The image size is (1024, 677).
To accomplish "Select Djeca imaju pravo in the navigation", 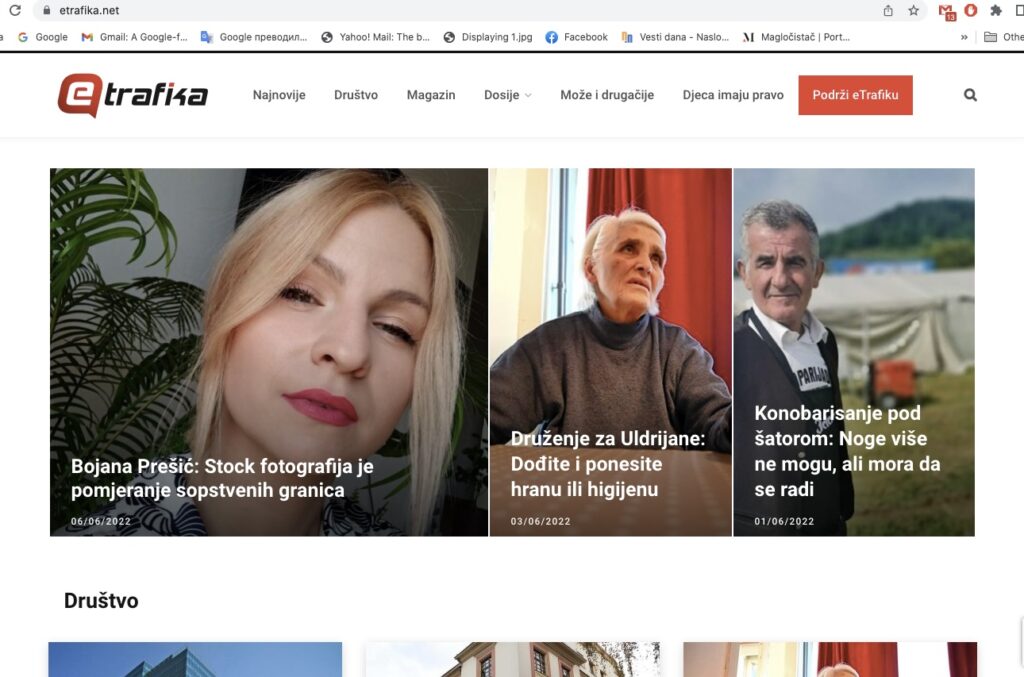I will [x=733, y=95].
